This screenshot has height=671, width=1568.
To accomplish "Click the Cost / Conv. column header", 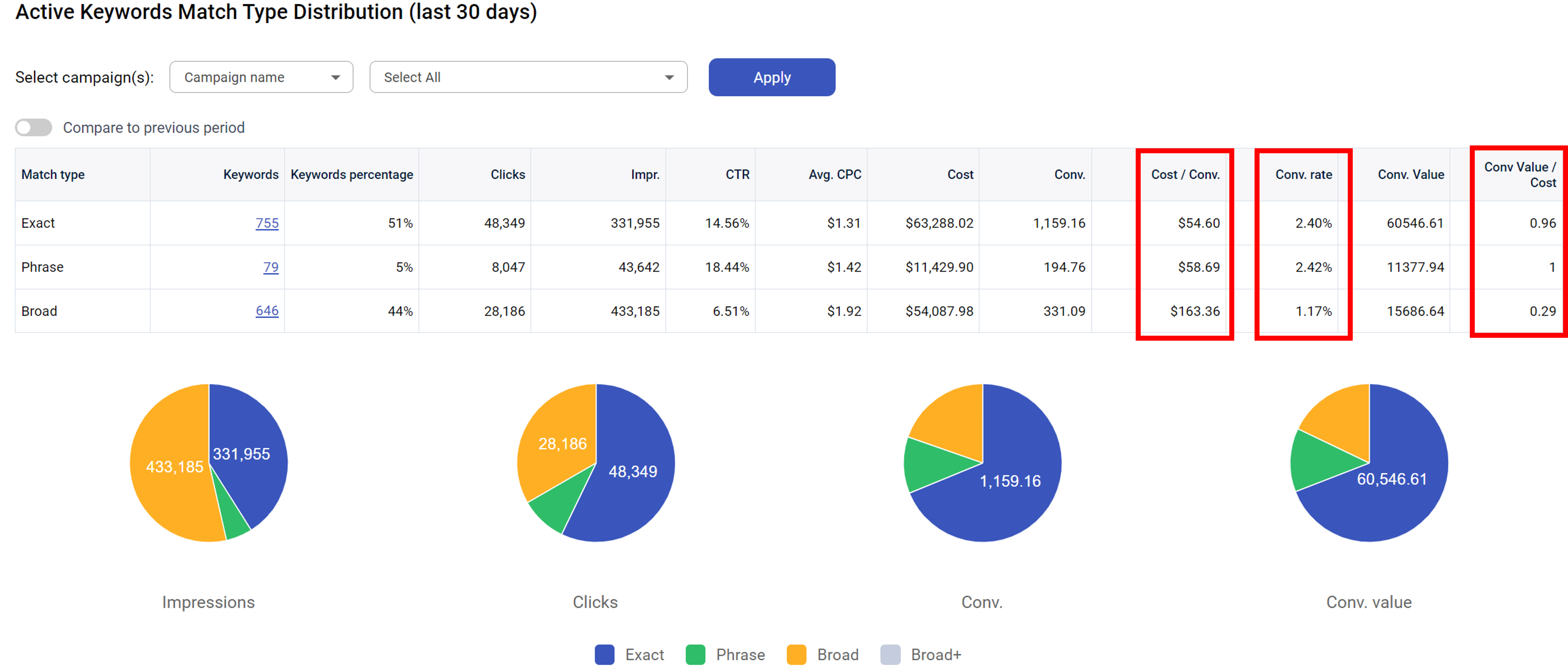I will coord(1184,175).
